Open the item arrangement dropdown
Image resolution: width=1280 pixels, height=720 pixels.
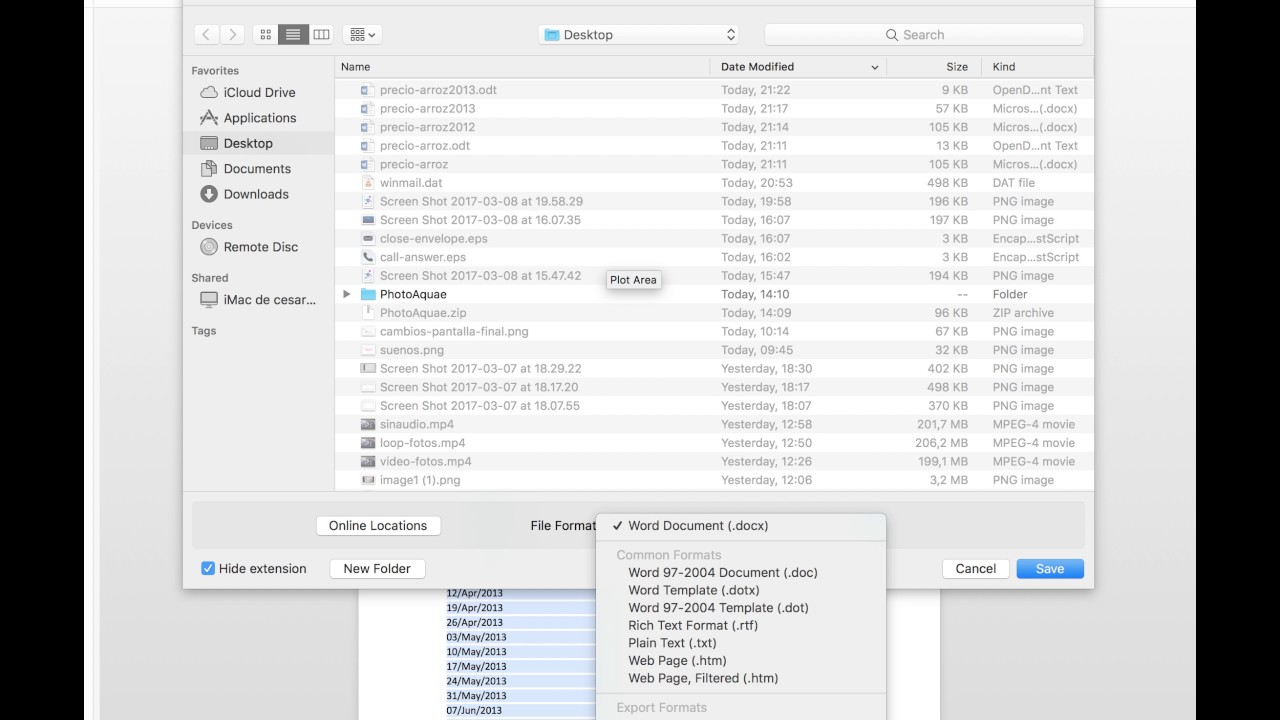tap(362, 34)
